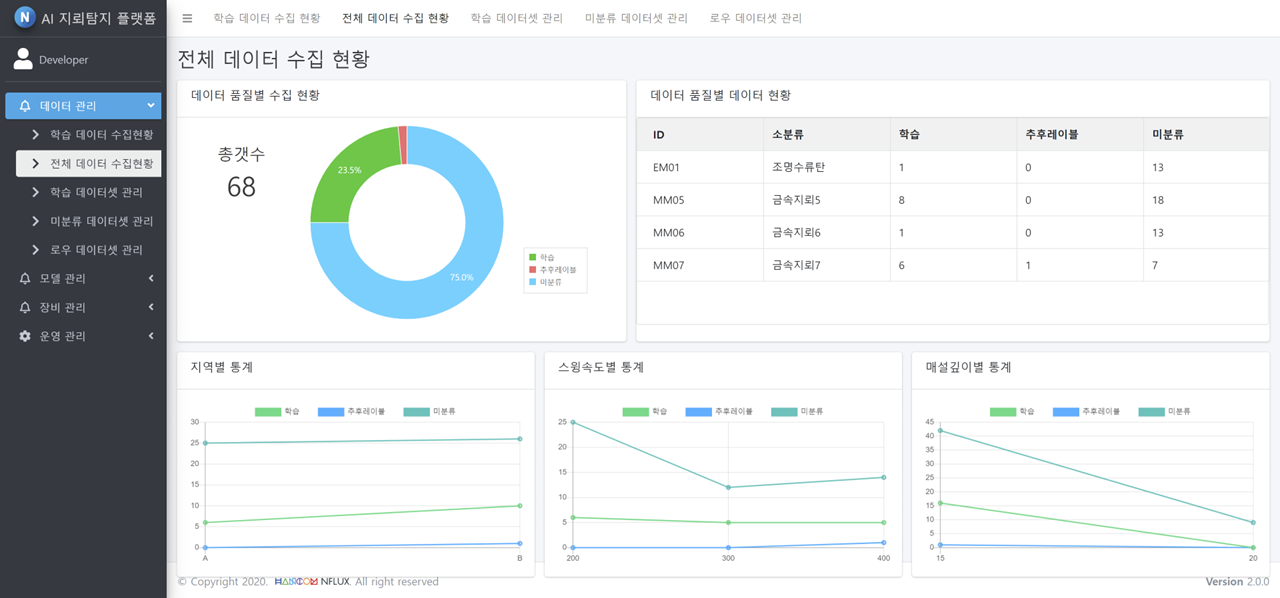Image resolution: width=1280 pixels, height=598 pixels.
Task: Click the 소분류 column header
Action: [827, 135]
